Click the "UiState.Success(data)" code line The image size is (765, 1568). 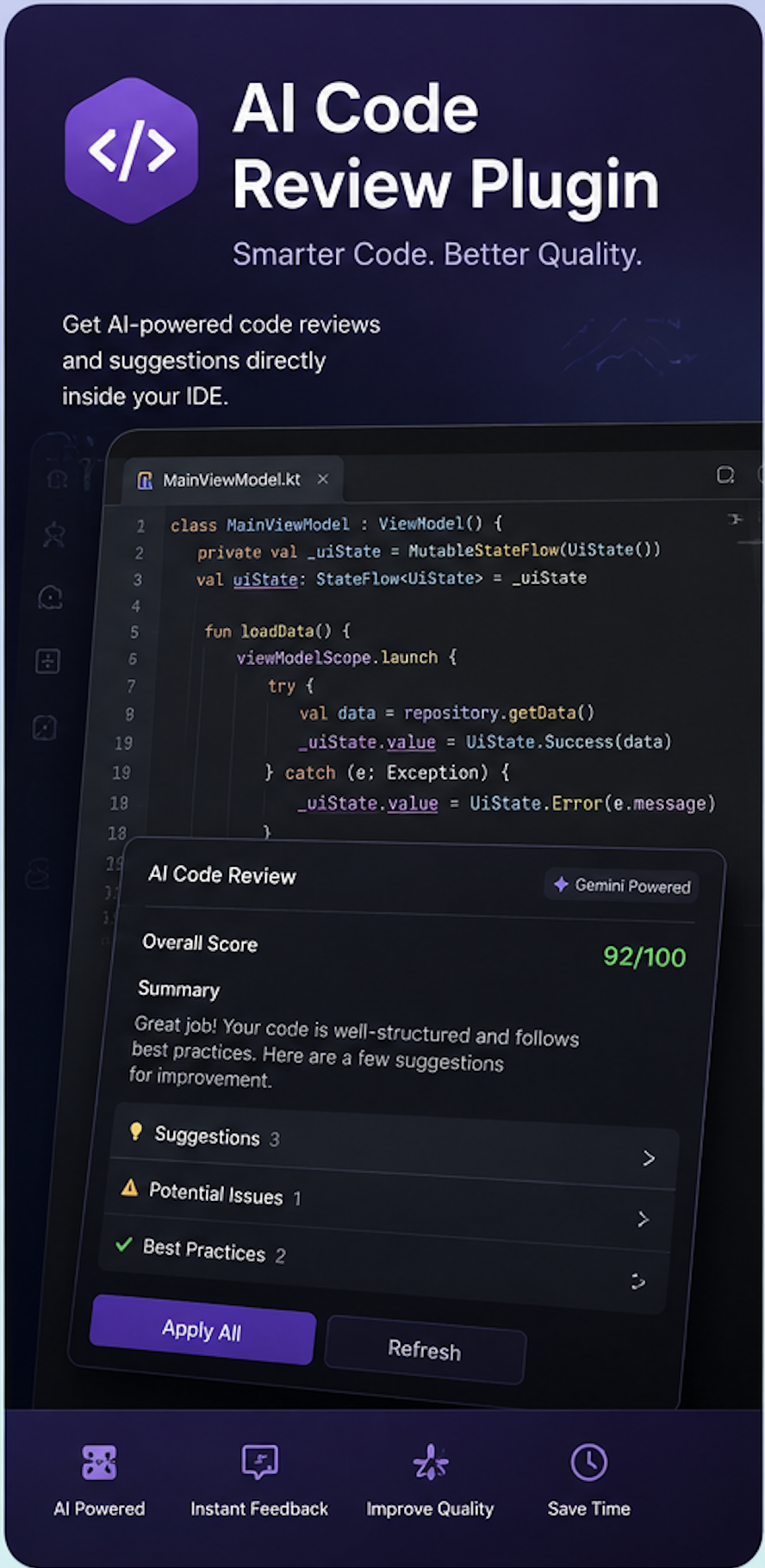click(x=484, y=742)
